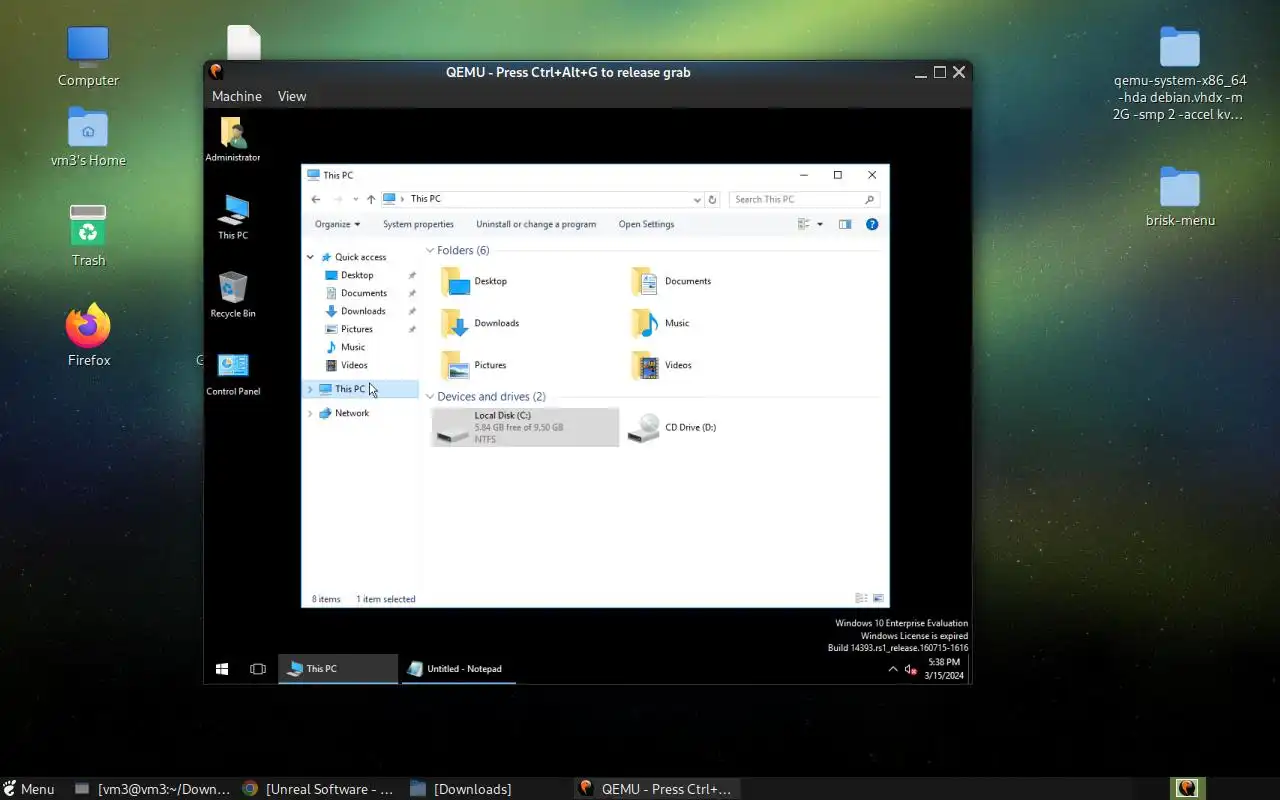Go up one level with up arrow

click(371, 199)
